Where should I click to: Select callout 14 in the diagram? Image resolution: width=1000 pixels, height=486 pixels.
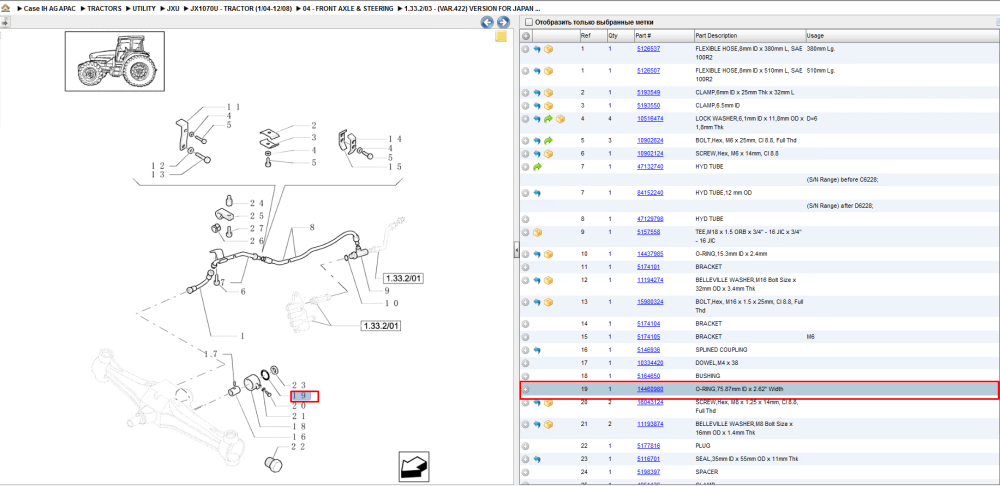pos(393,138)
